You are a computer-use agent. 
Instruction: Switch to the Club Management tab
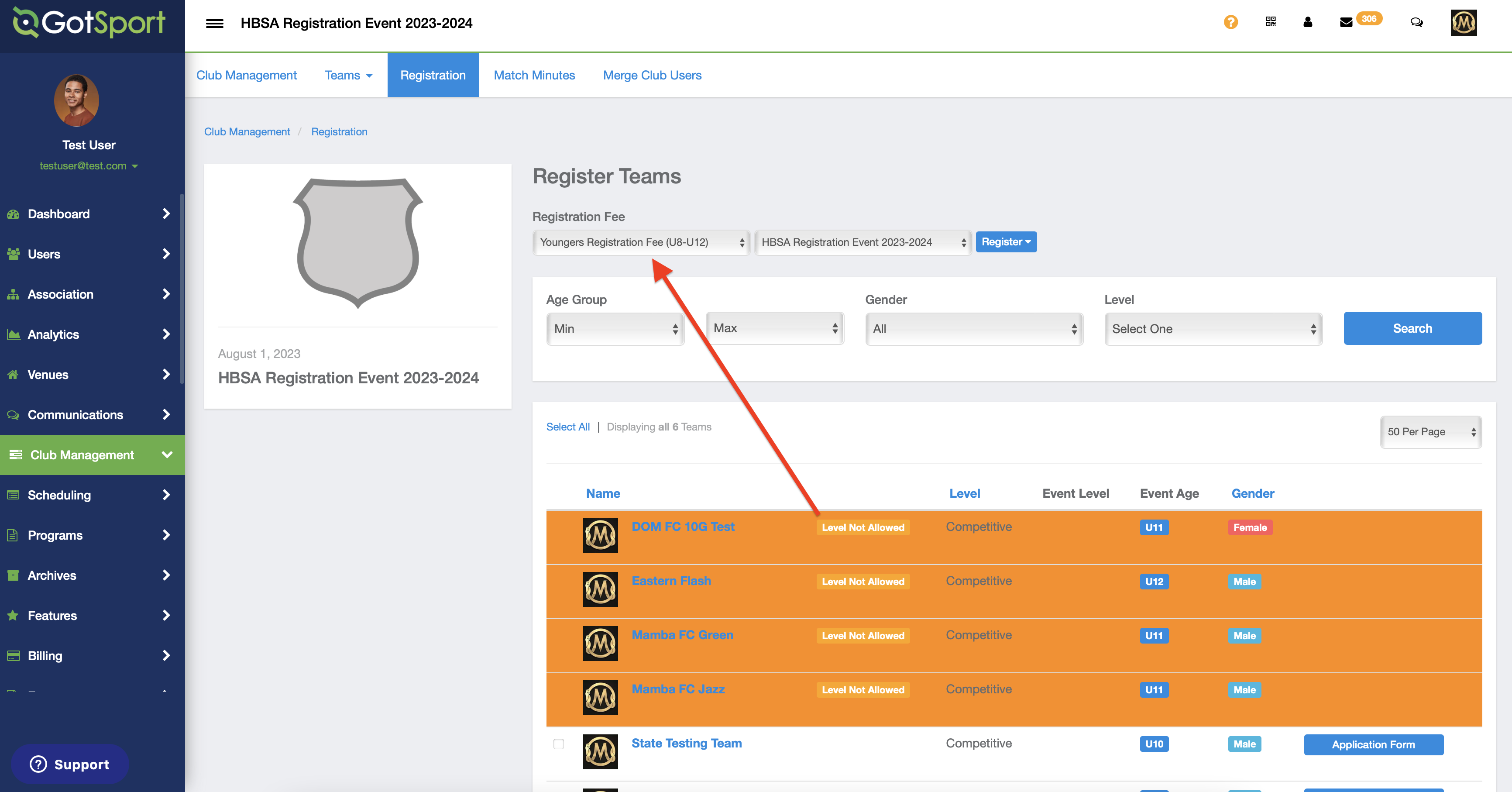[247, 75]
